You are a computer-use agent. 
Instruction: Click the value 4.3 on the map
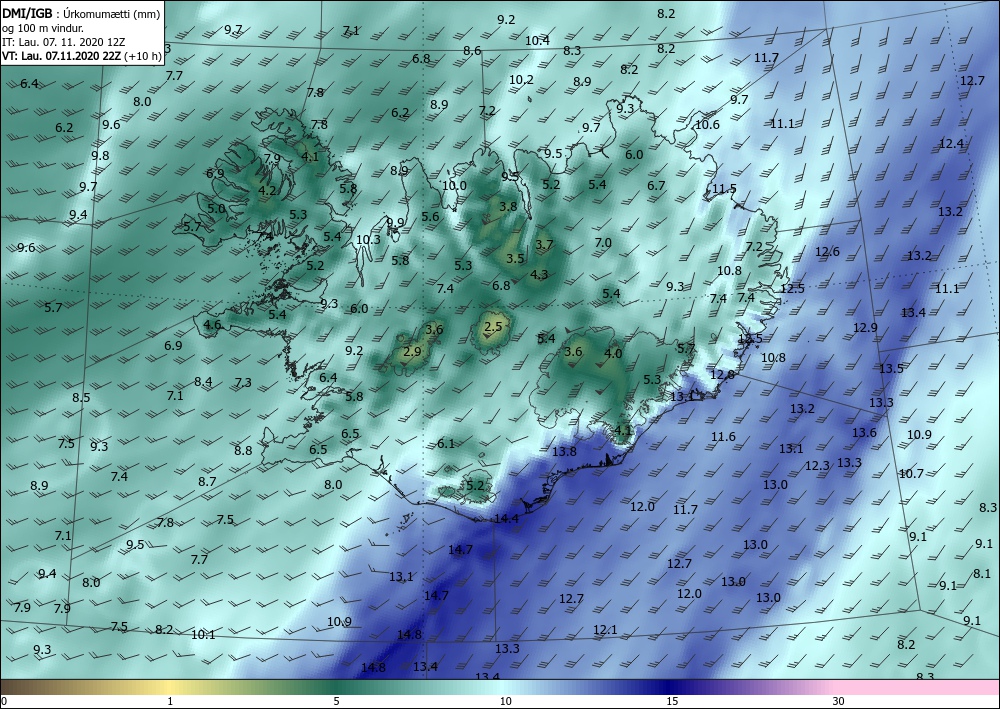(539, 275)
